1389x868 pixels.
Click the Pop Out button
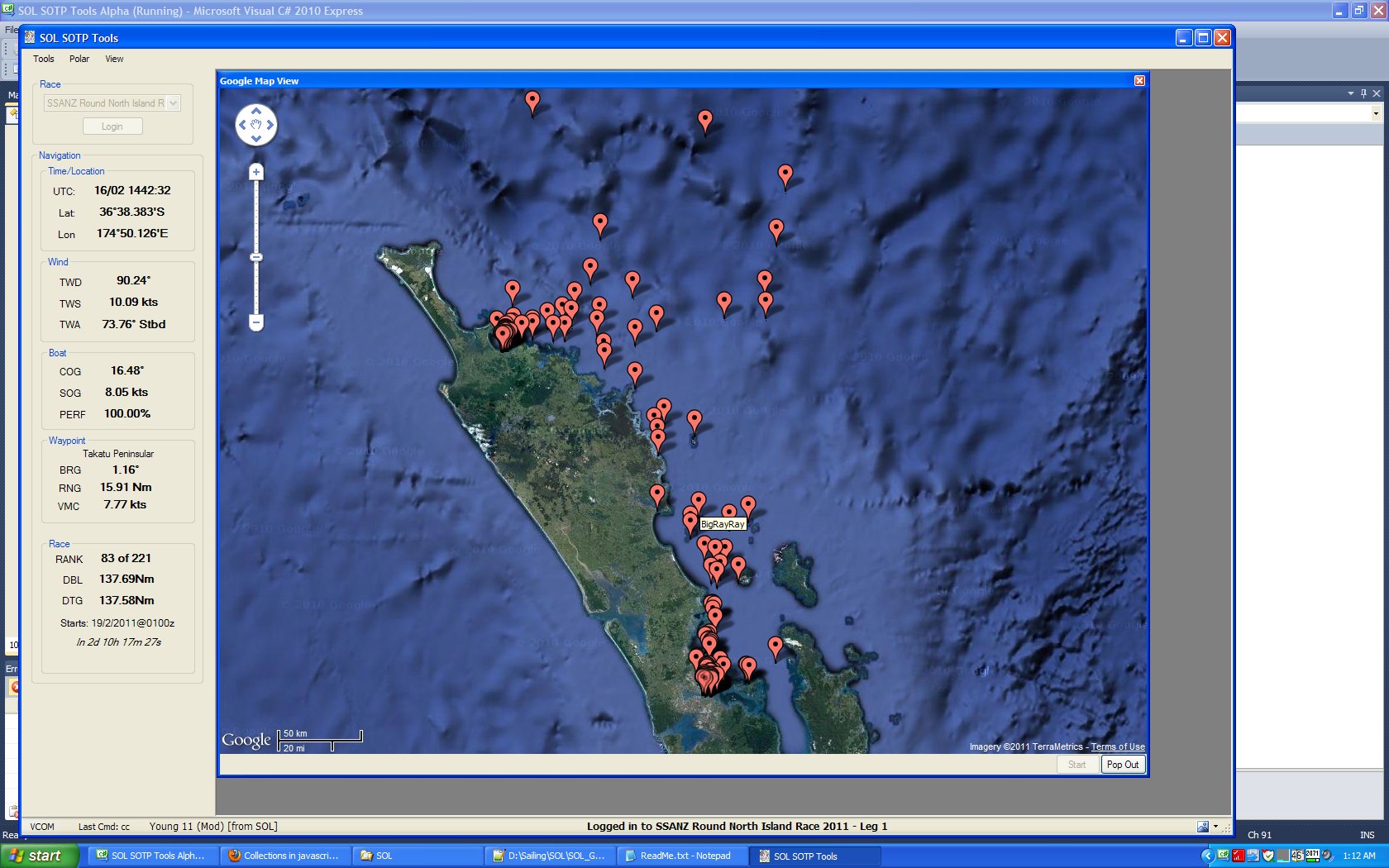1123,765
